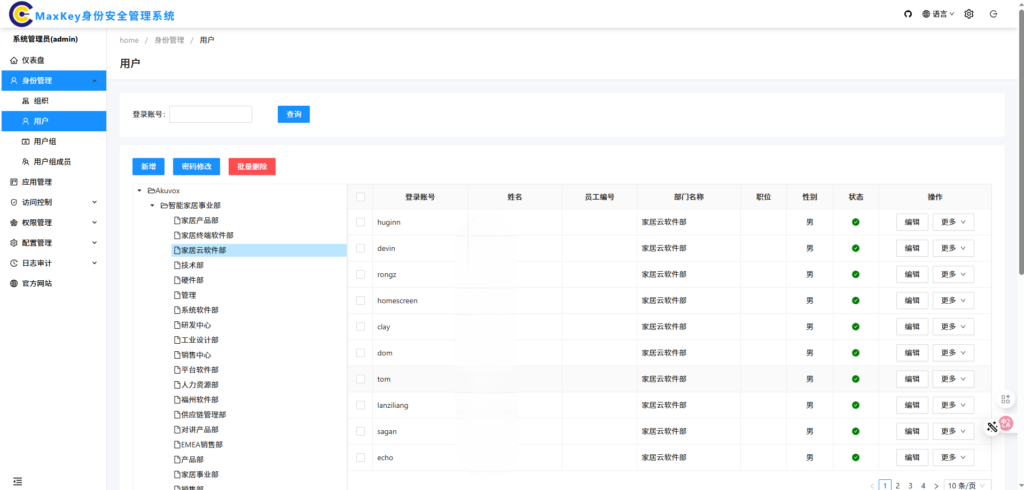Toggle the select-all checkbox in table header
This screenshot has height=490, width=1024.
coord(360,197)
